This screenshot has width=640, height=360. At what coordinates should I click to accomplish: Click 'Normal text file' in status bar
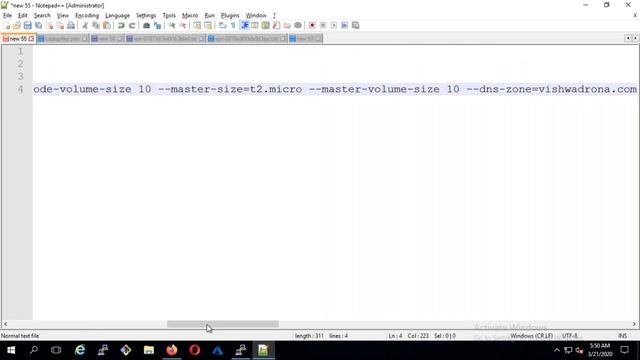pos(20,336)
